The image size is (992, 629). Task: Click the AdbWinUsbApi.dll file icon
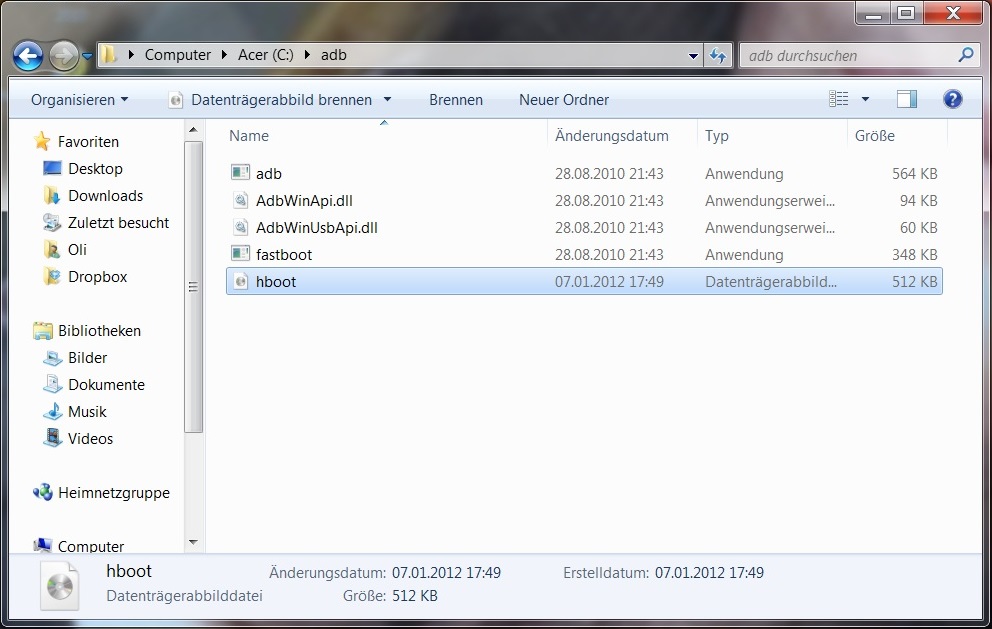[x=240, y=227]
